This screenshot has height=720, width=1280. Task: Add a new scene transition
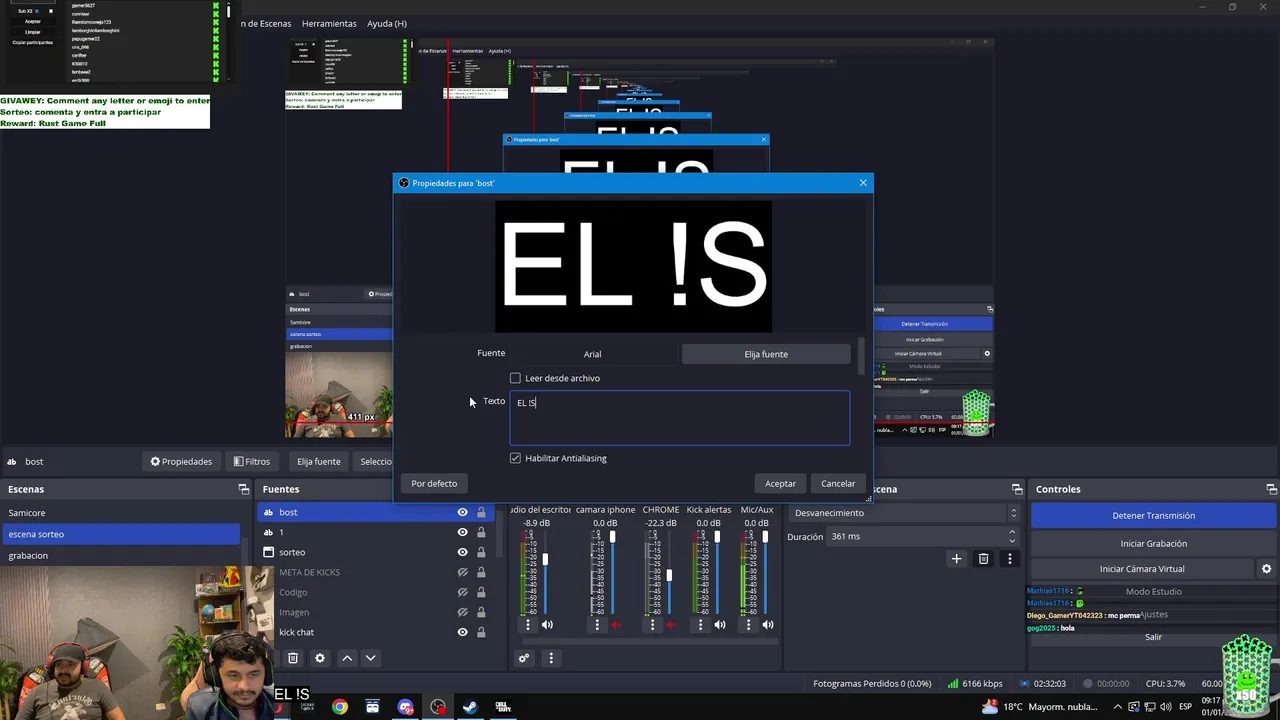[956, 559]
